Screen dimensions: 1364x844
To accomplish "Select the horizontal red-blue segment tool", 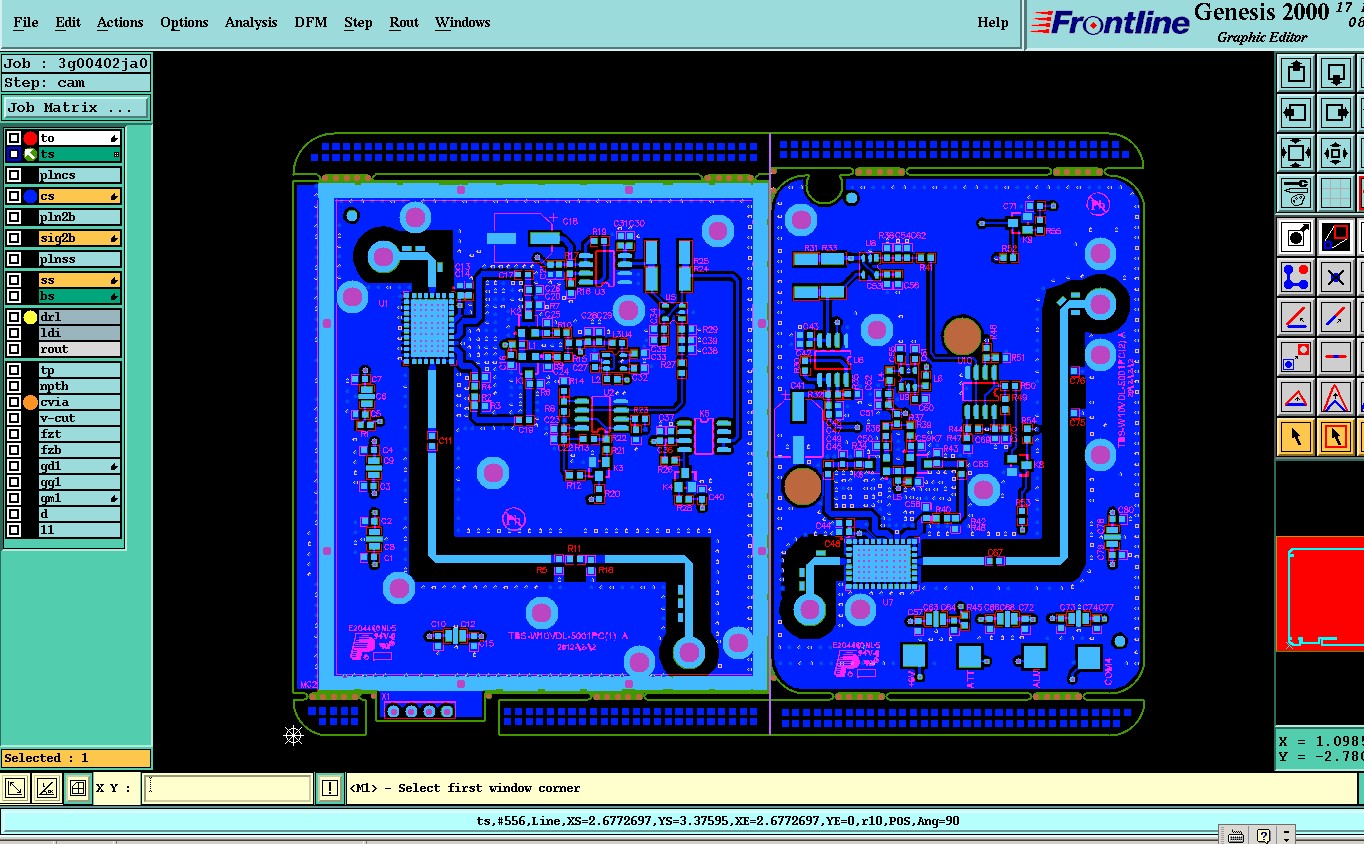I will [x=1337, y=357].
